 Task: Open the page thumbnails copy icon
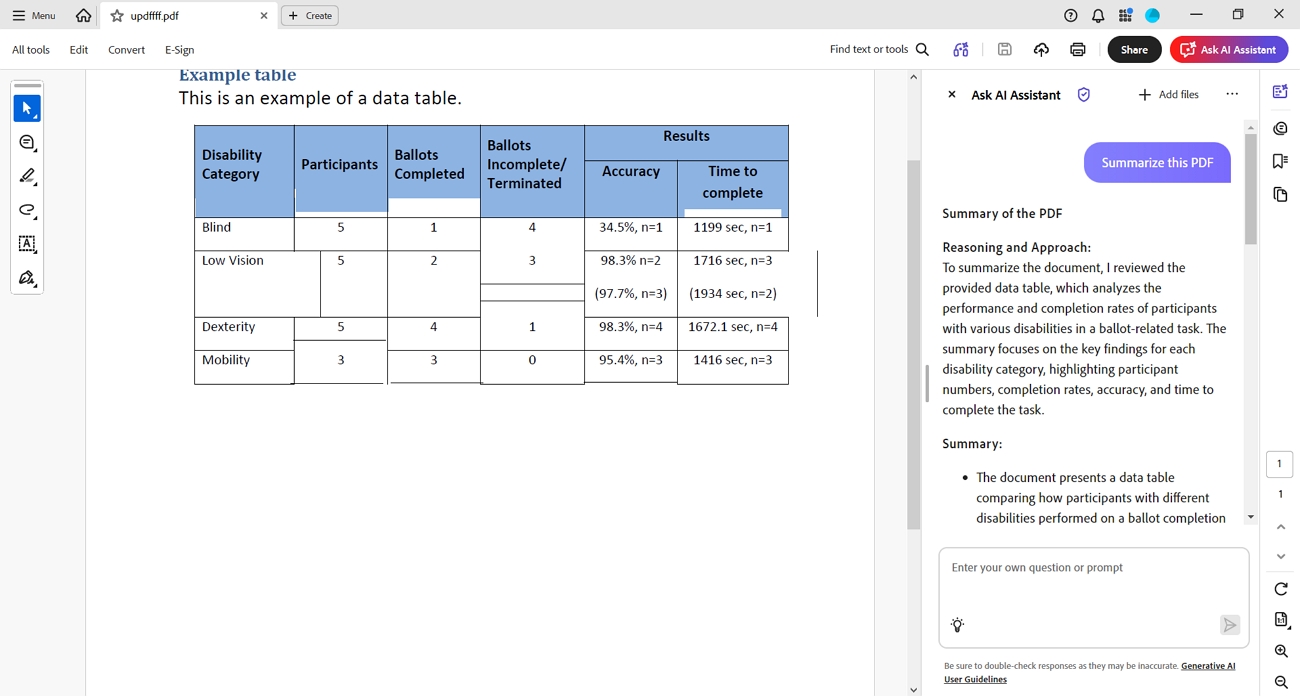tap(1280, 194)
